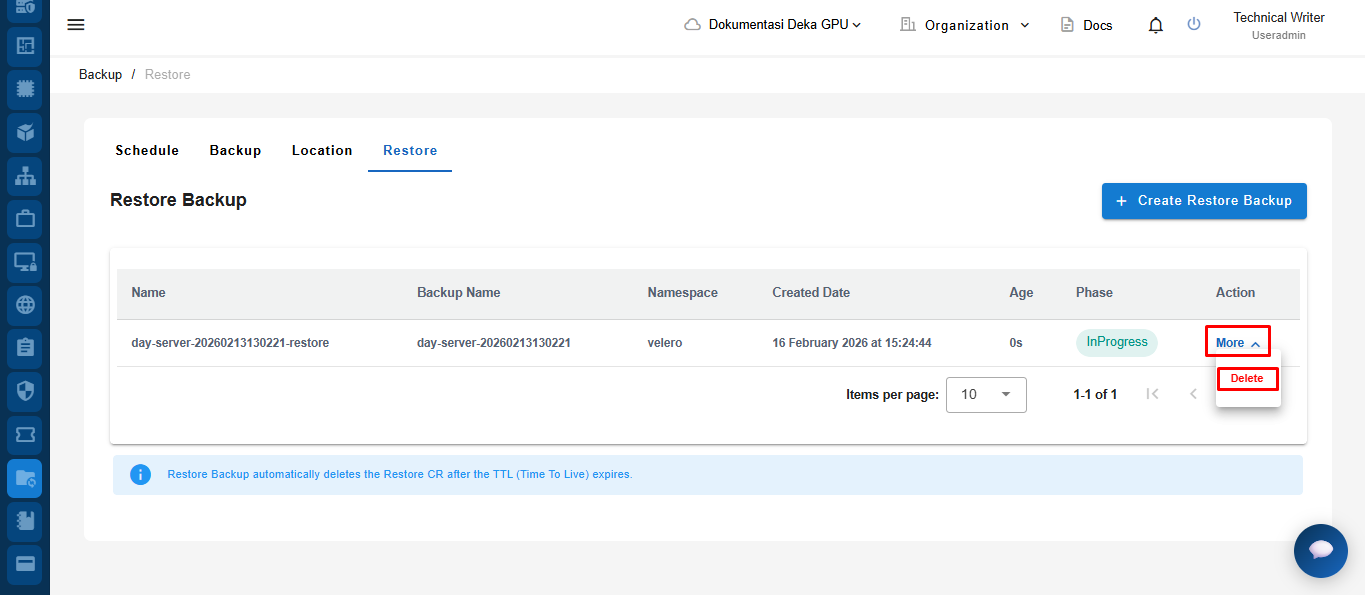
Task: Collapse the More action menu
Action: click(x=1237, y=343)
